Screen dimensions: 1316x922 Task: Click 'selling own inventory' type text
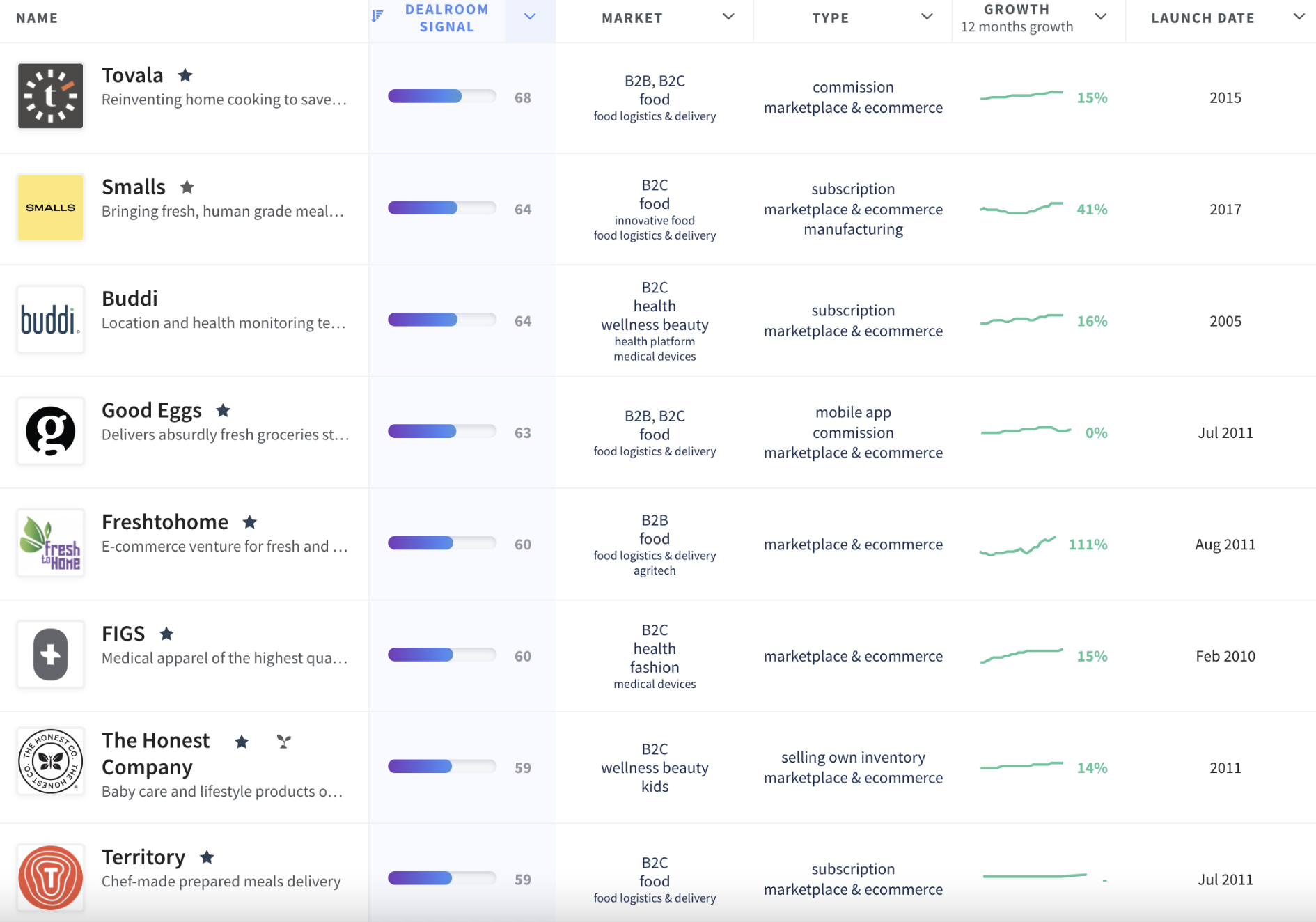tap(853, 757)
